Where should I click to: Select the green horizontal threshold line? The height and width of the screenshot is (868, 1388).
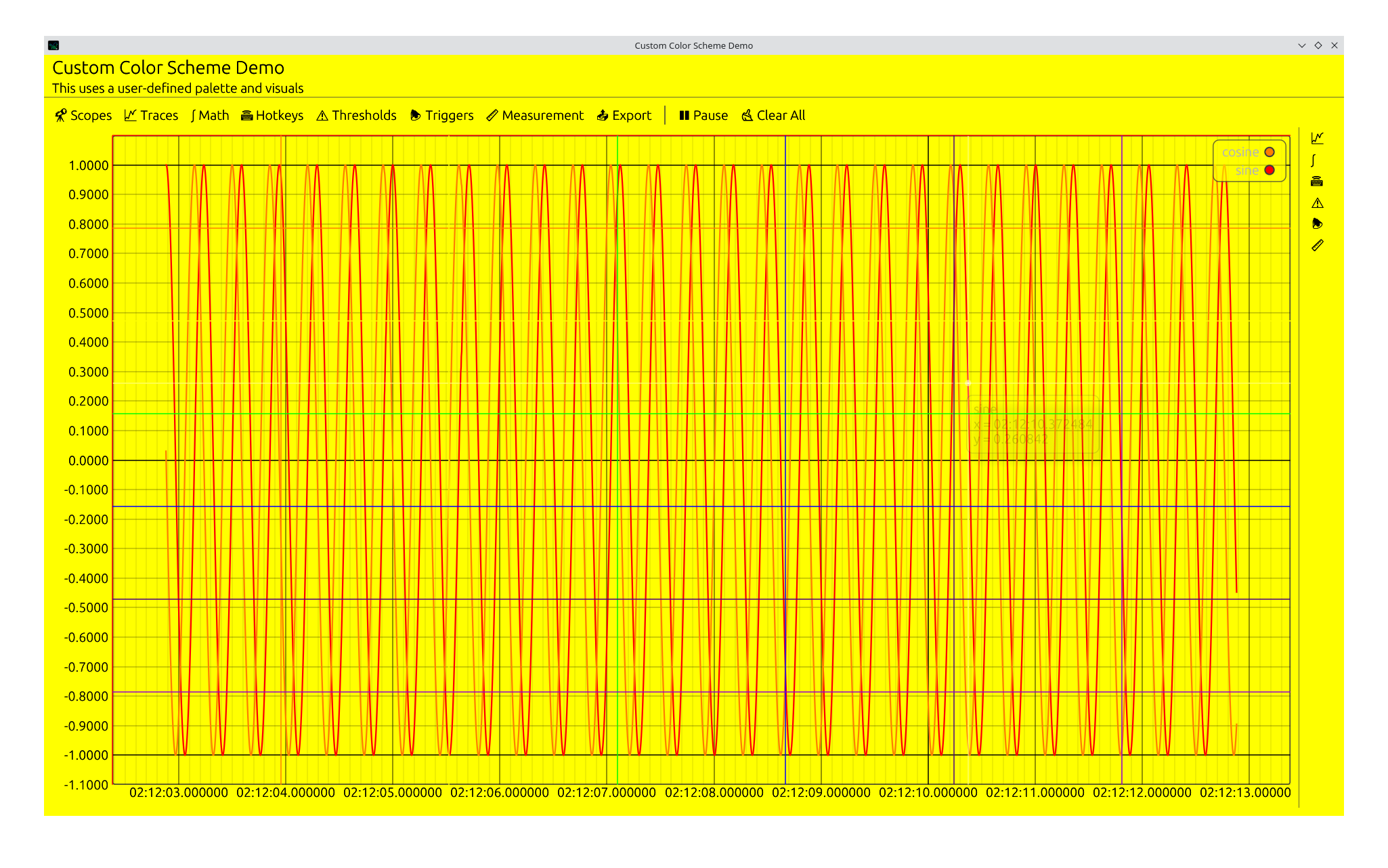click(x=701, y=414)
